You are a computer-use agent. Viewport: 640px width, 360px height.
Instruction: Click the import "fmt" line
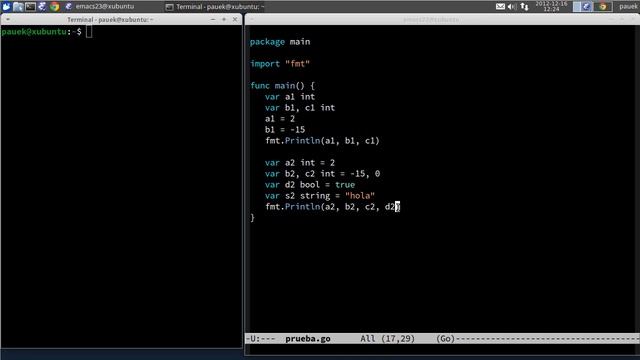pos(280,64)
